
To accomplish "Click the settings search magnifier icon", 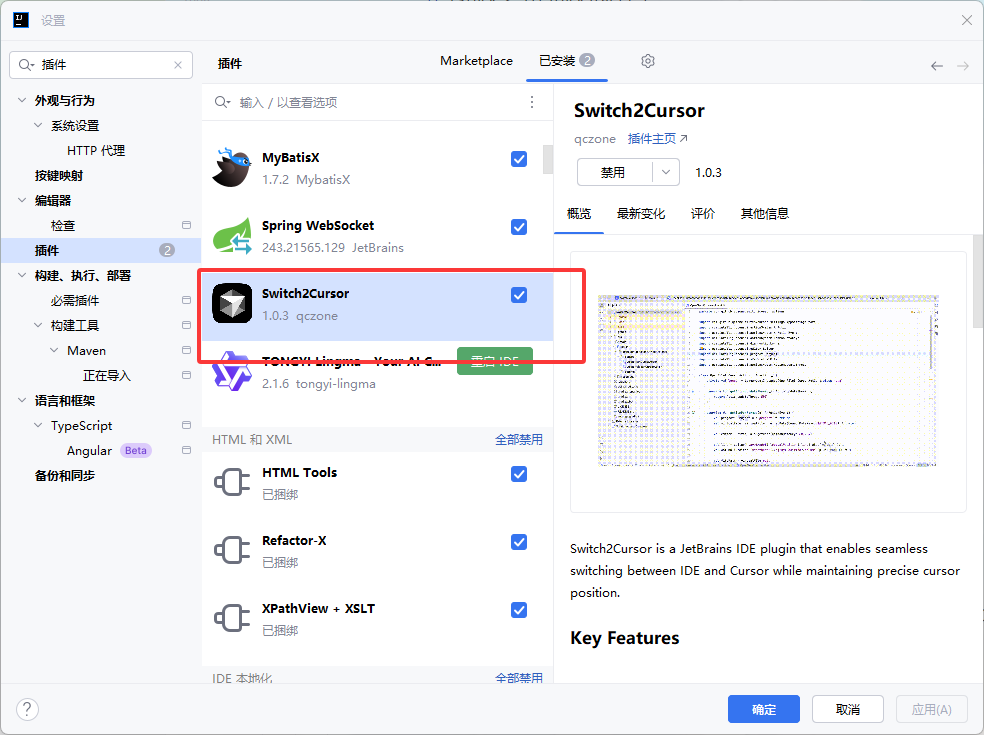I will tap(26, 65).
